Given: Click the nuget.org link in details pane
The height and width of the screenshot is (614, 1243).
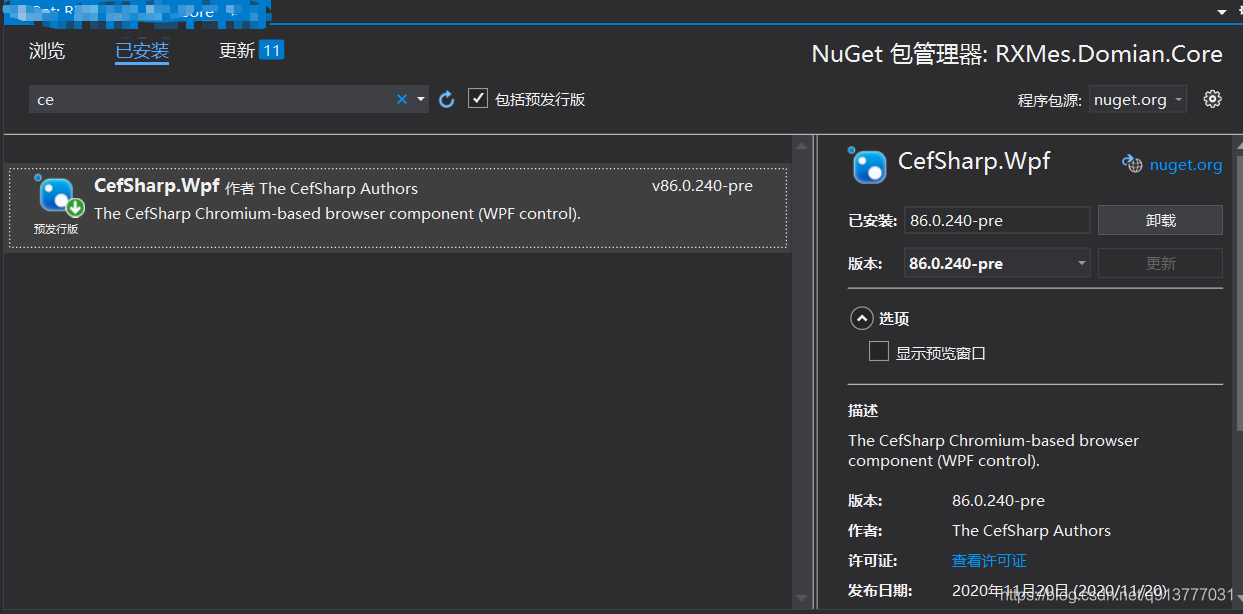Looking at the screenshot, I should (1185, 164).
